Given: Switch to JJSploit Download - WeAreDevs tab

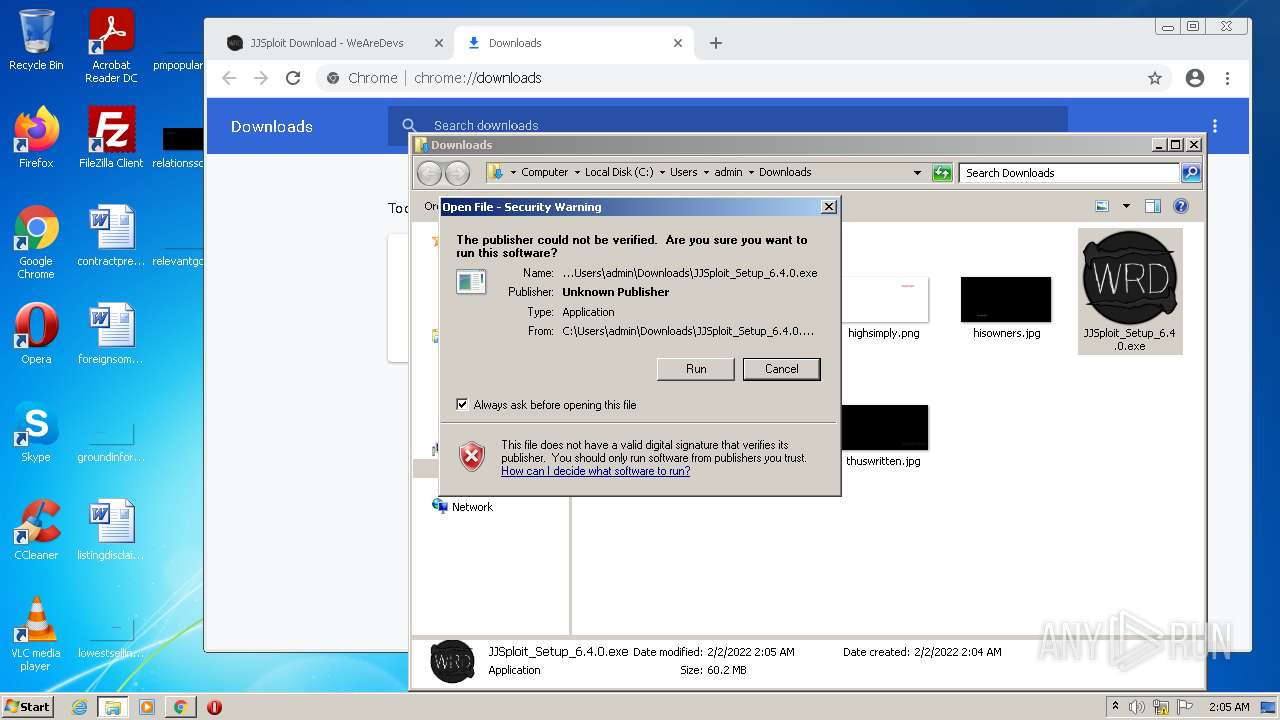Looking at the screenshot, I should tap(335, 43).
